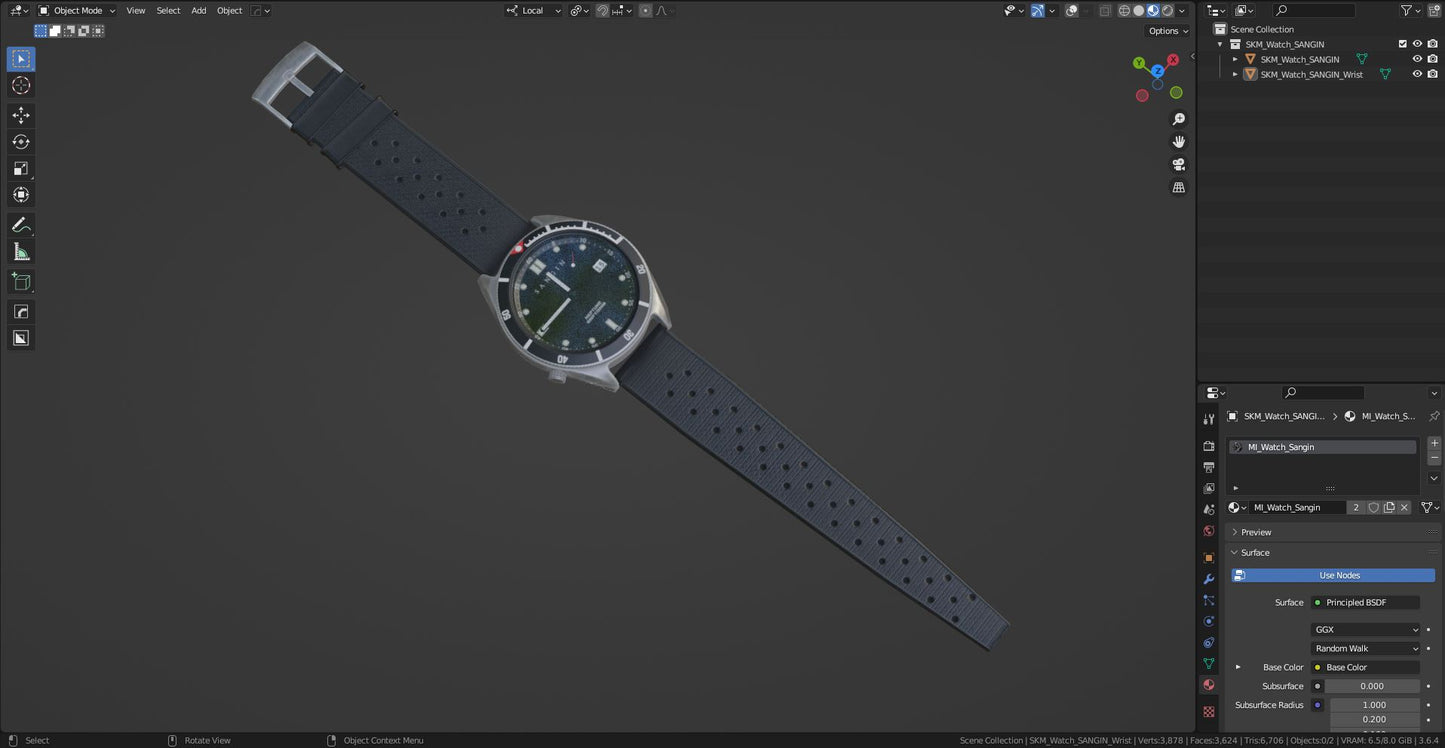Open the GGX distribution dropdown
The image size is (1445, 748).
[x=1365, y=629]
